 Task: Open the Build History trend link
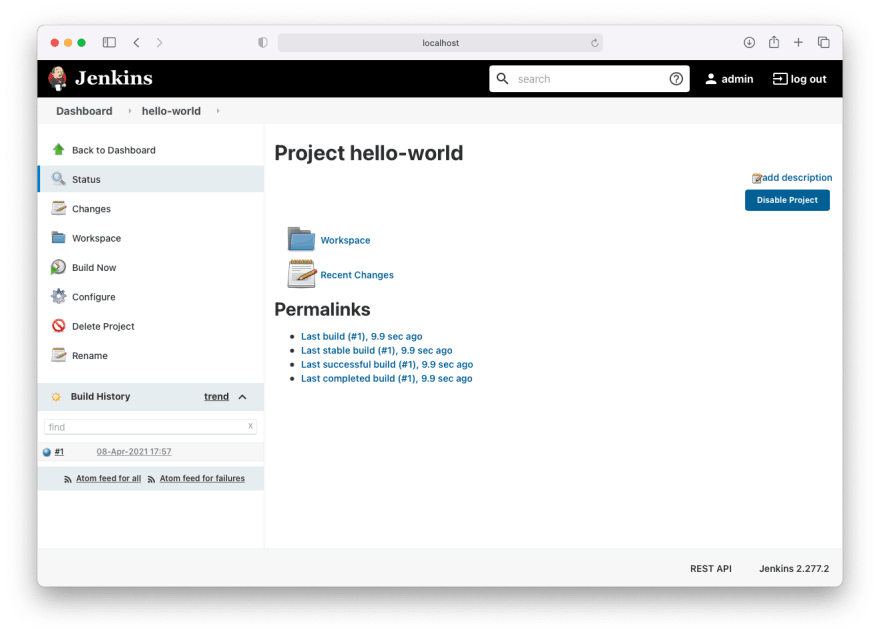pos(216,396)
